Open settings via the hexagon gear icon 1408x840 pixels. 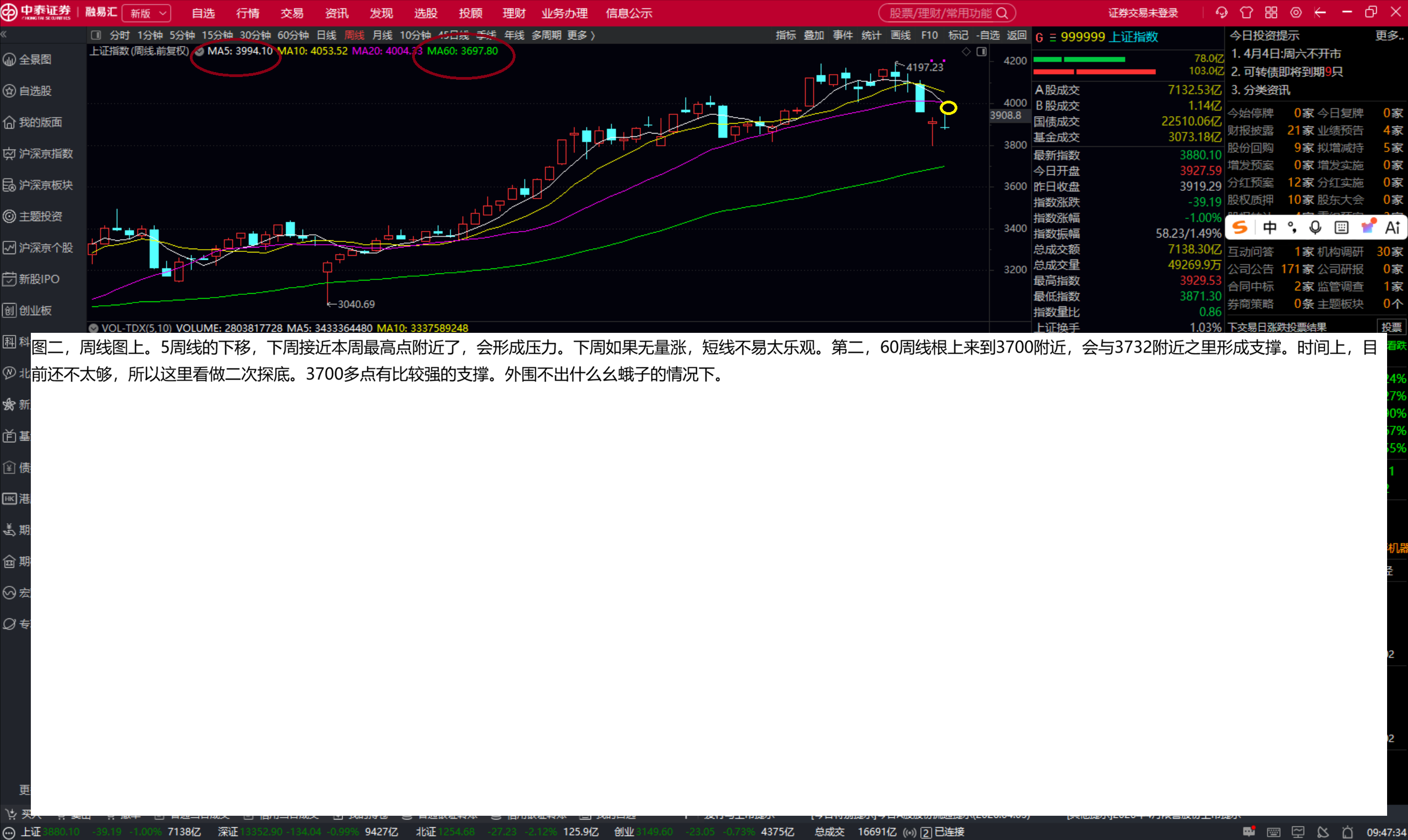point(1296,13)
